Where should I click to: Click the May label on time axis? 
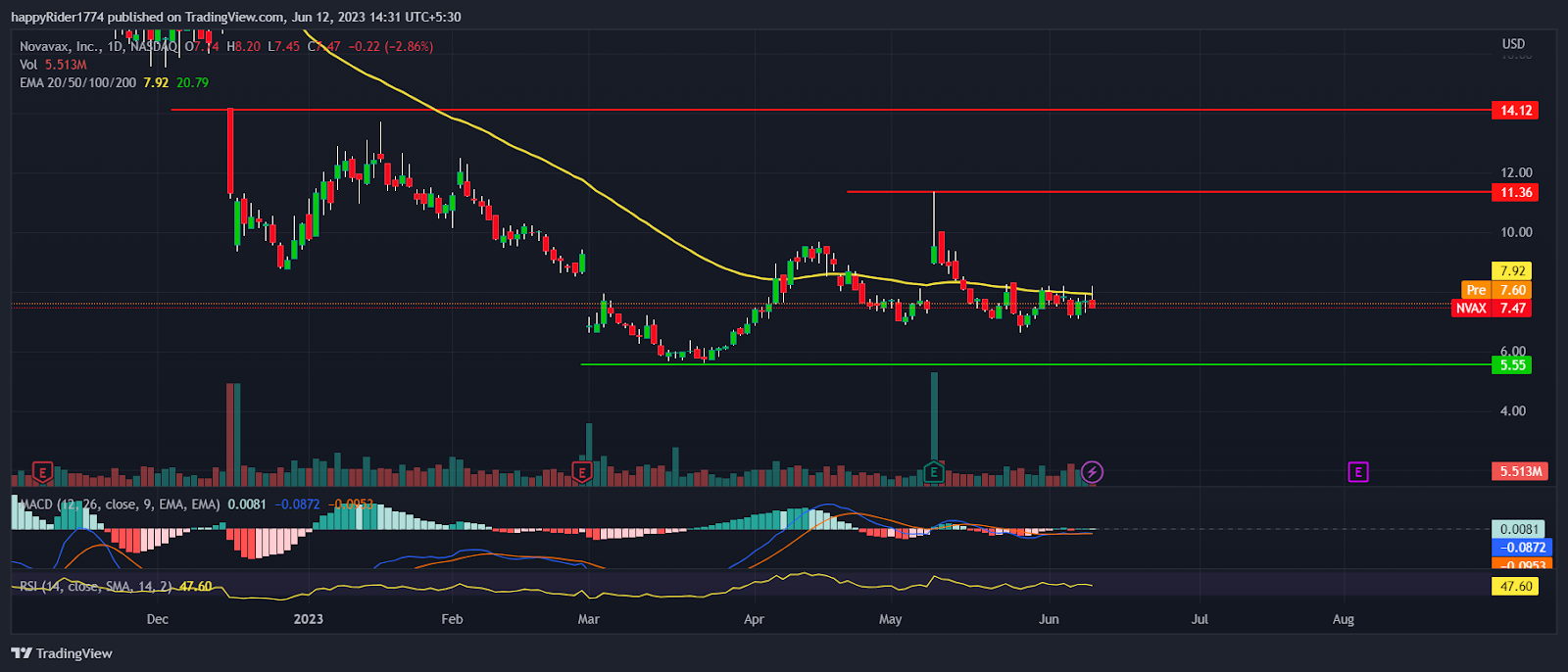tap(890, 619)
